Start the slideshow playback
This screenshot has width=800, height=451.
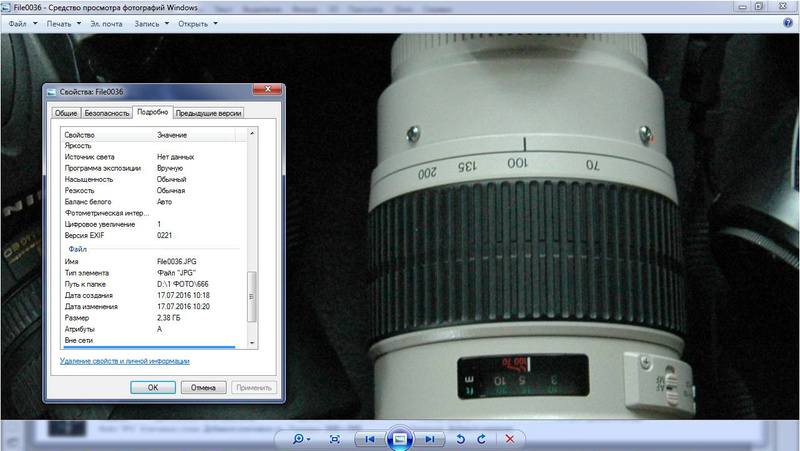click(400, 439)
